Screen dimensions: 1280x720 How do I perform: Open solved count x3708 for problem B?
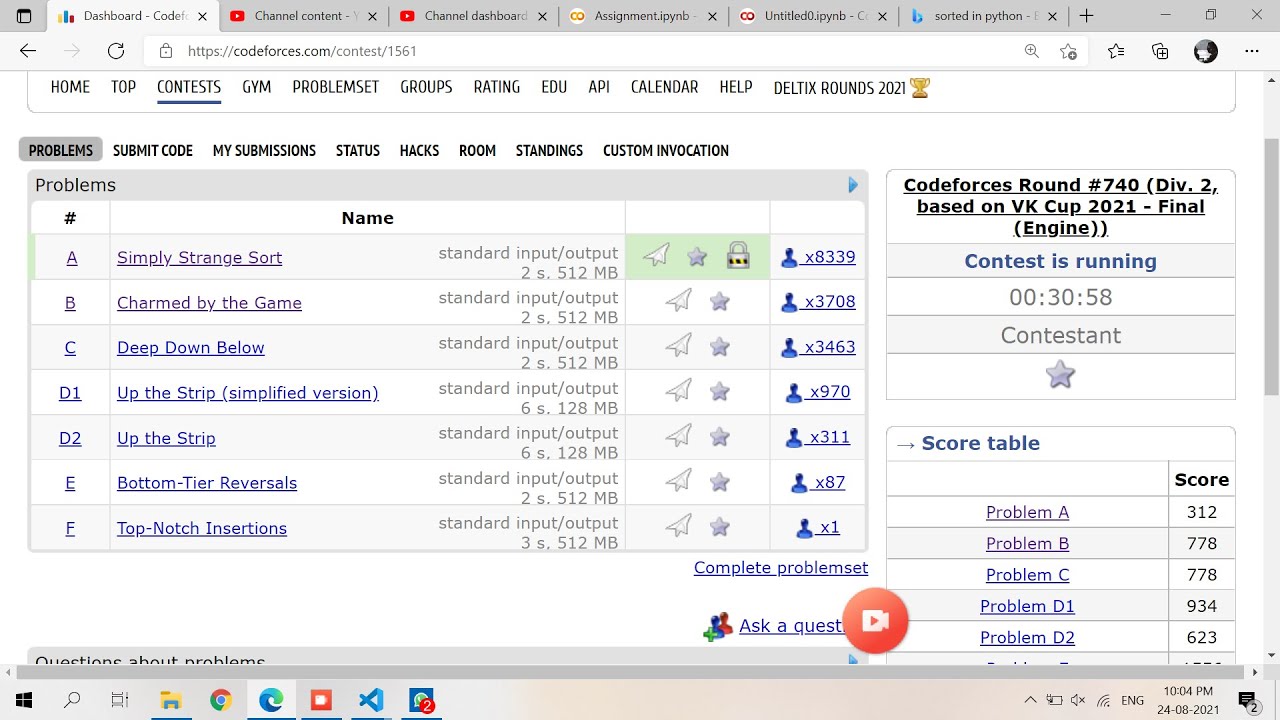coord(818,302)
